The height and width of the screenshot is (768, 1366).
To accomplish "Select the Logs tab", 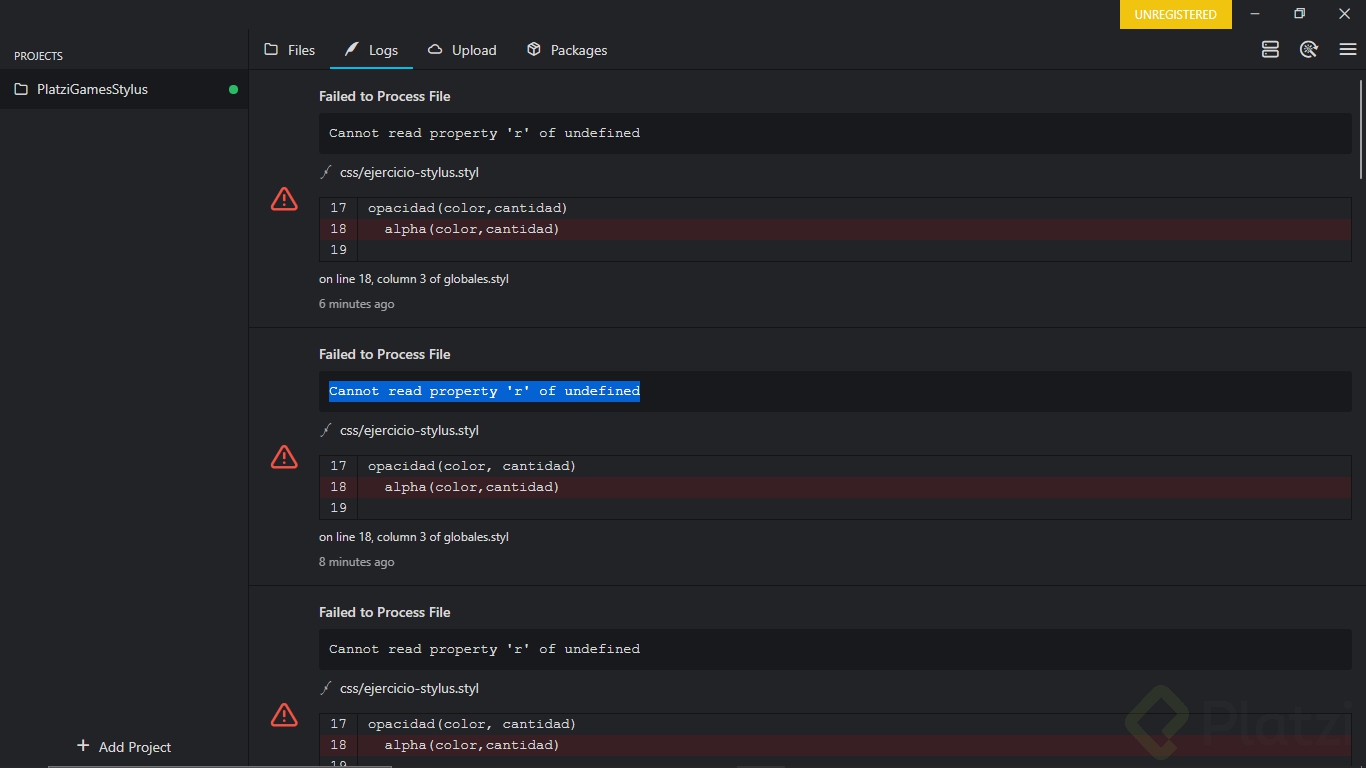I will 371,50.
